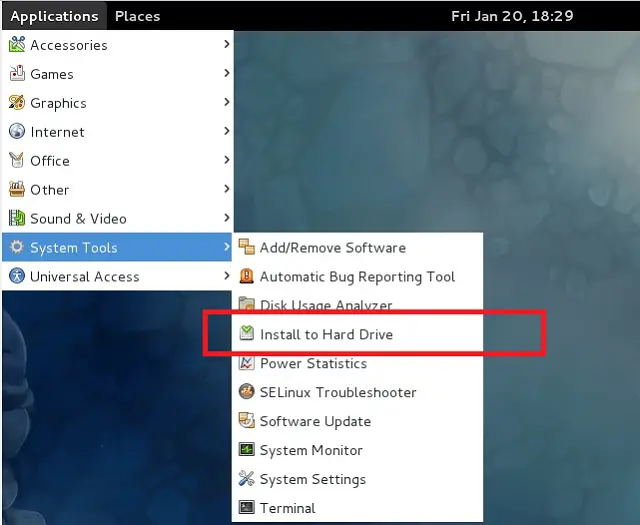
Task: Open Disk Usage Analyzer entry
Action: pyautogui.click(x=357, y=303)
